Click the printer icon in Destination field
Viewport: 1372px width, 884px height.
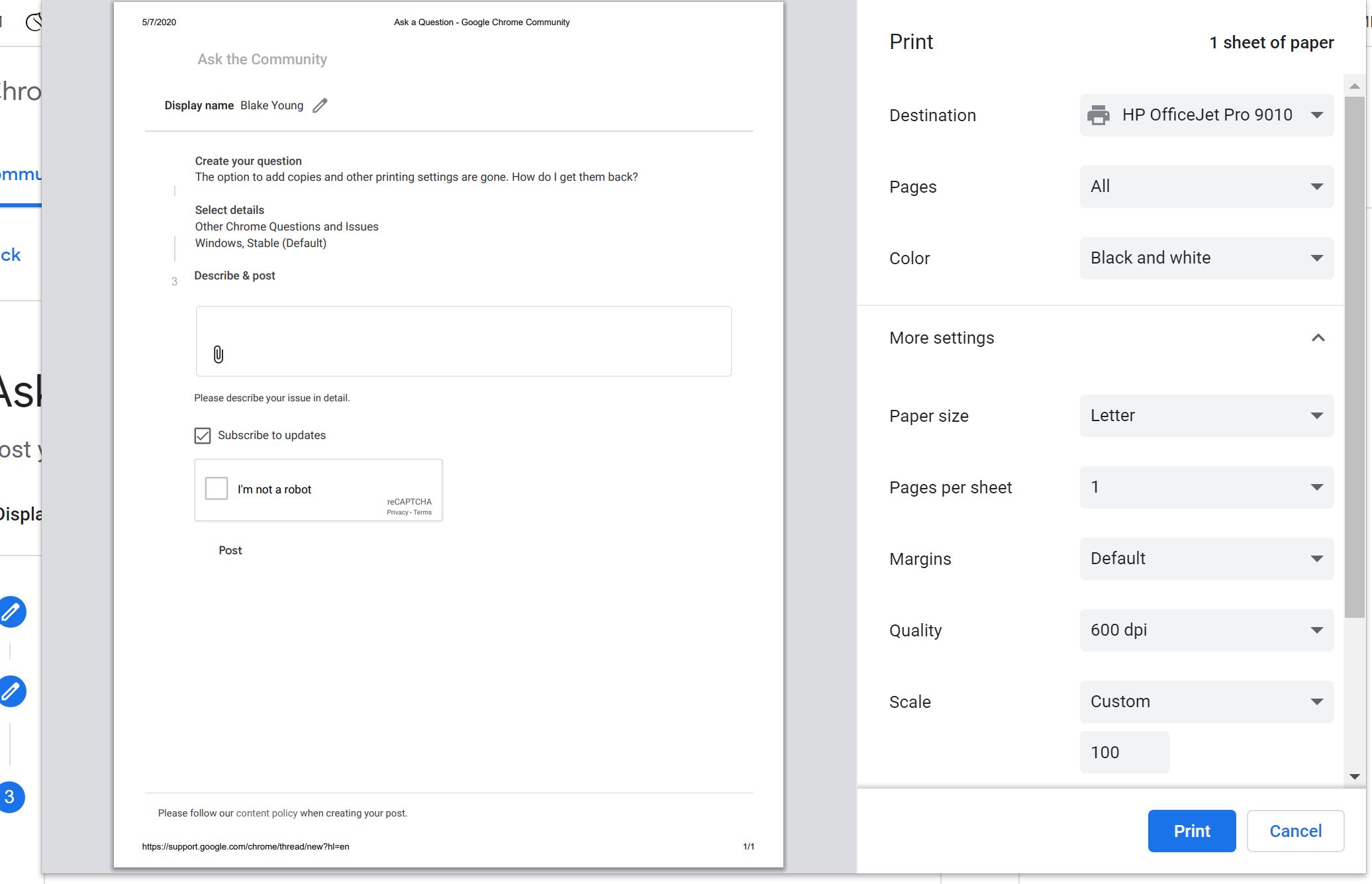tap(1099, 115)
